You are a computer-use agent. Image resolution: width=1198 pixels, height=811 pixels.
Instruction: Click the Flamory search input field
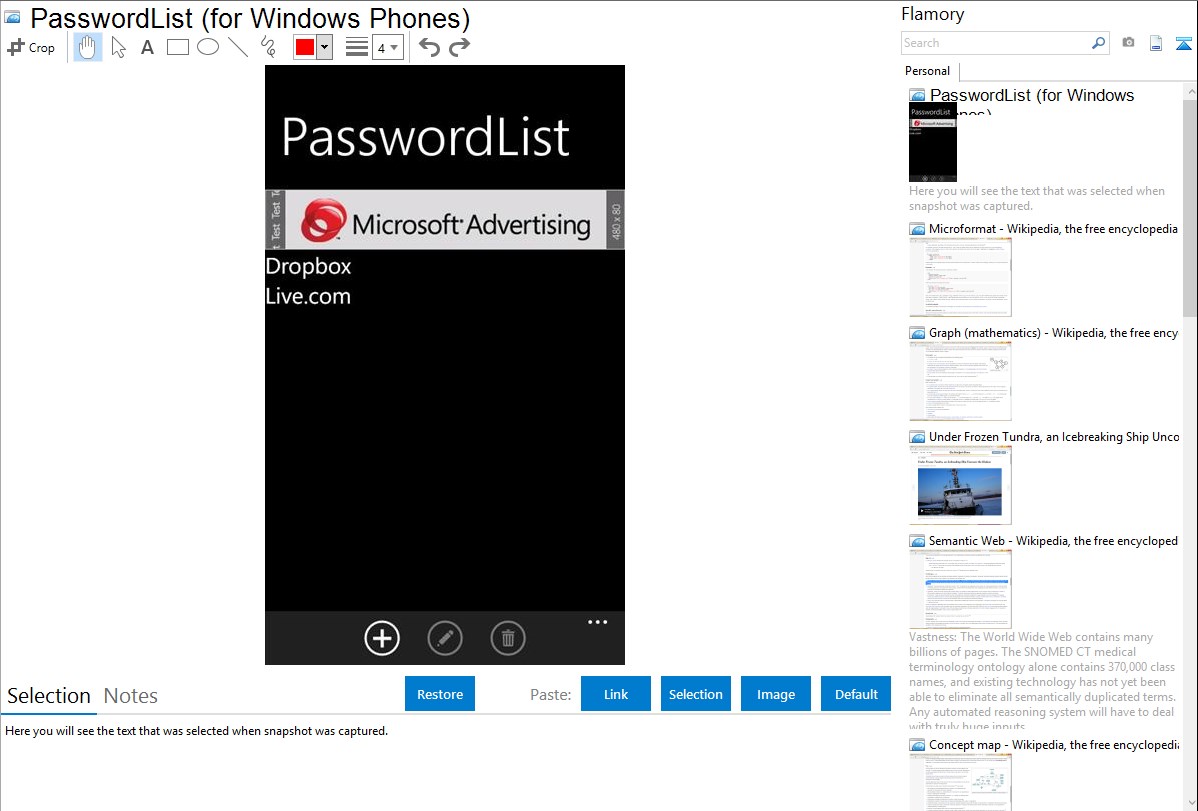click(x=996, y=43)
